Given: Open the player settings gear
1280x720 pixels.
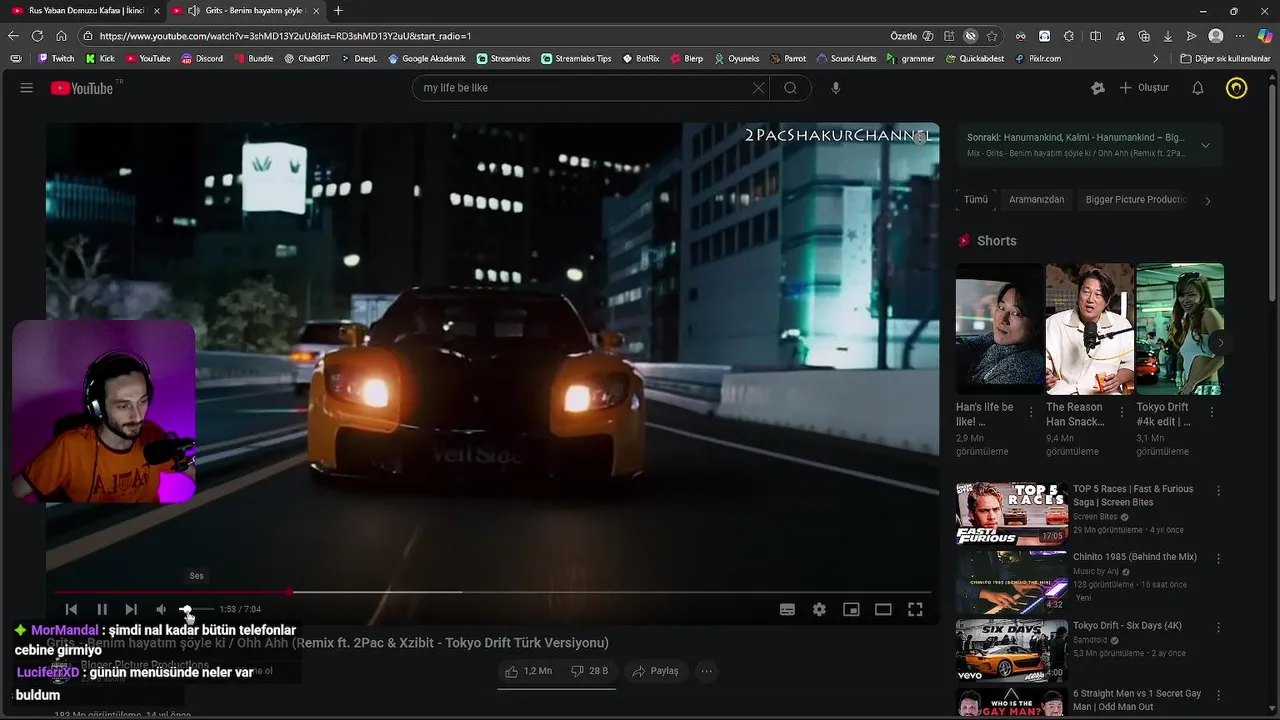Looking at the screenshot, I should pos(819,609).
